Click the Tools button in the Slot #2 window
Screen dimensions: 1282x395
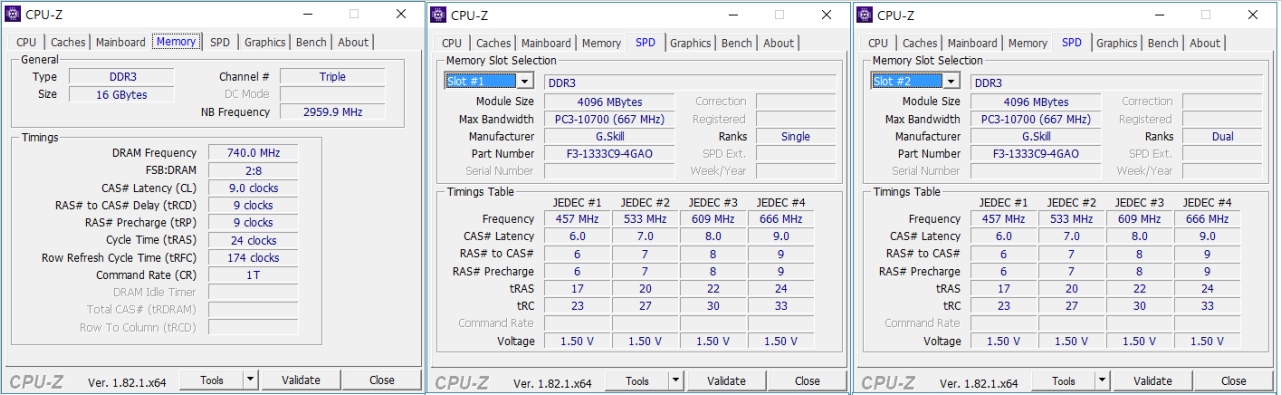pos(1064,381)
